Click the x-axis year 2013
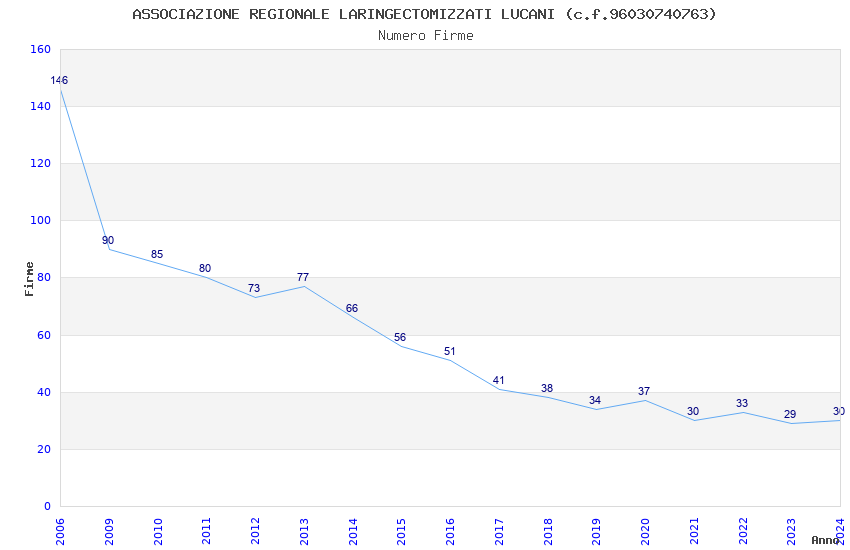This screenshot has height=550, width=850. tap(304, 531)
